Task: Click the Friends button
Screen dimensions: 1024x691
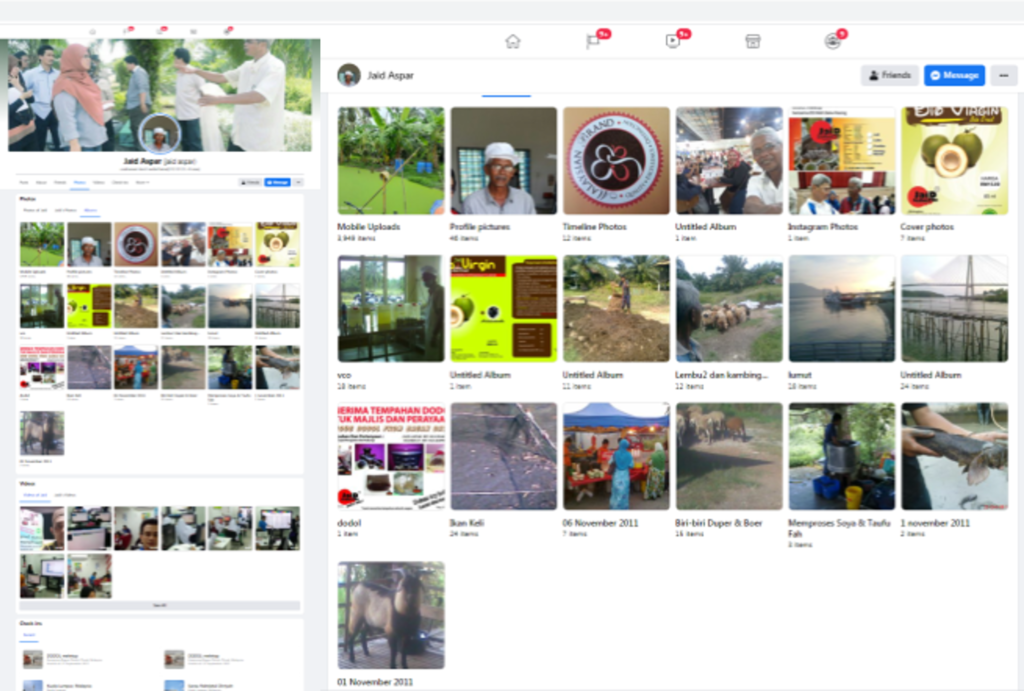Action: pos(889,75)
